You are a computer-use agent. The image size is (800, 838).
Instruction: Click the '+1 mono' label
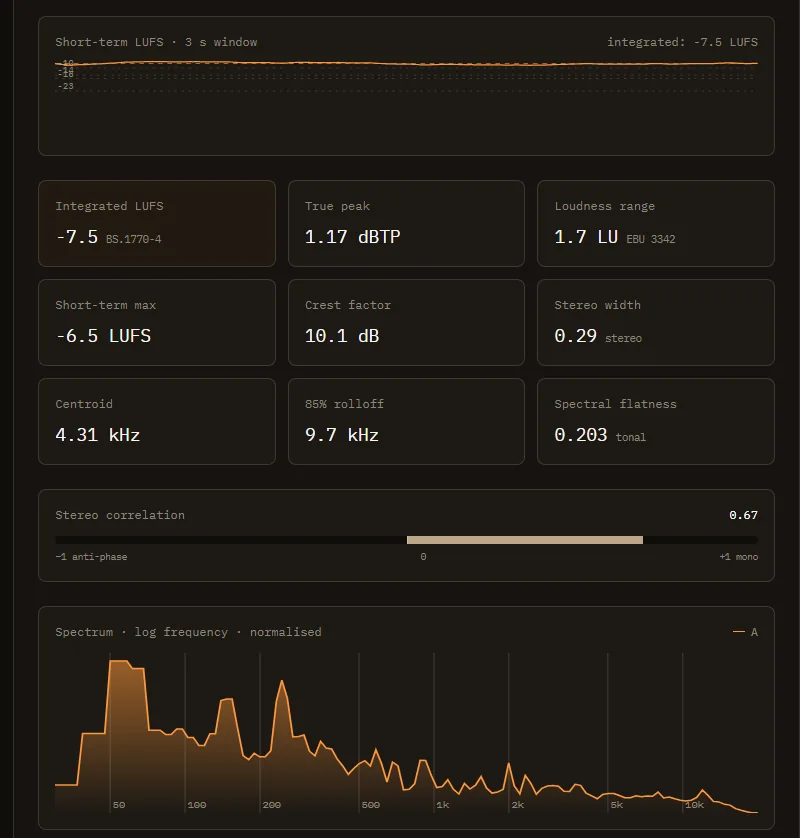[x=739, y=557]
